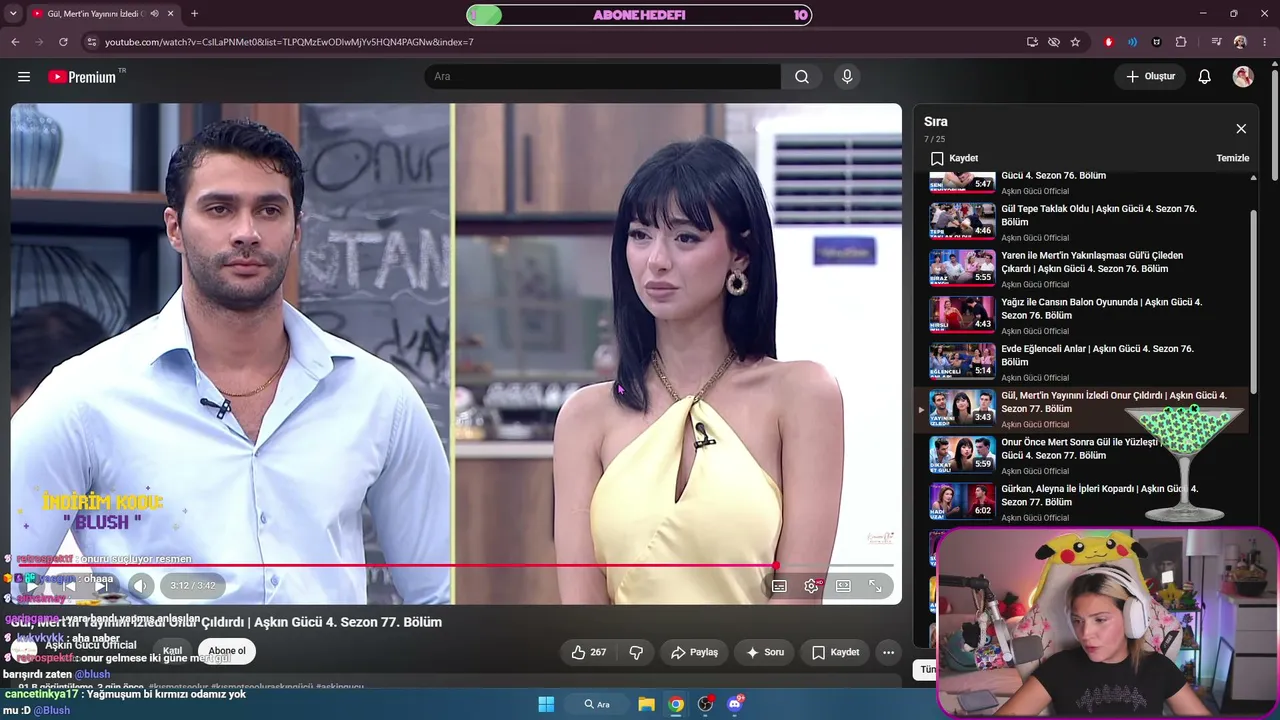The height and width of the screenshot is (720, 1280).
Task: Mute the tab via its speaker icon
Action: [x=154, y=14]
